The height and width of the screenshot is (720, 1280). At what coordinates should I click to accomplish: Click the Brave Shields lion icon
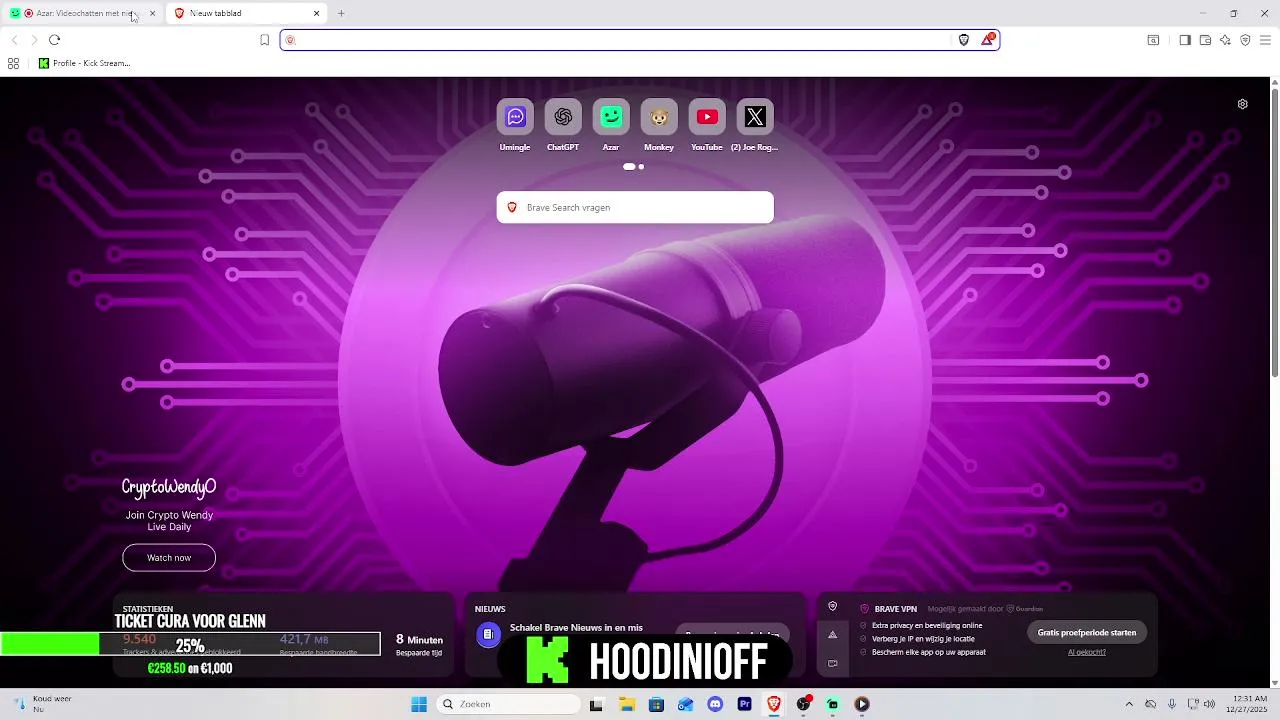point(964,40)
